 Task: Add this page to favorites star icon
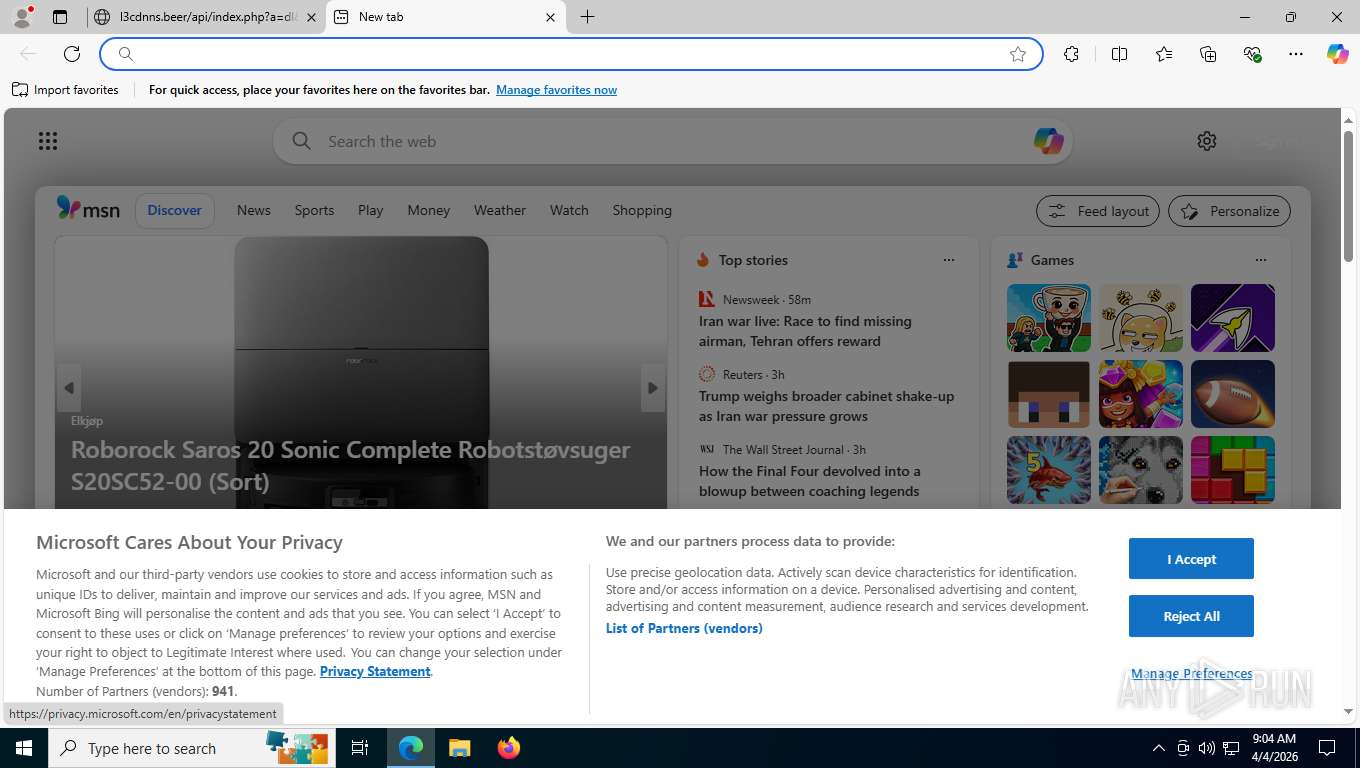pyautogui.click(x=1018, y=54)
